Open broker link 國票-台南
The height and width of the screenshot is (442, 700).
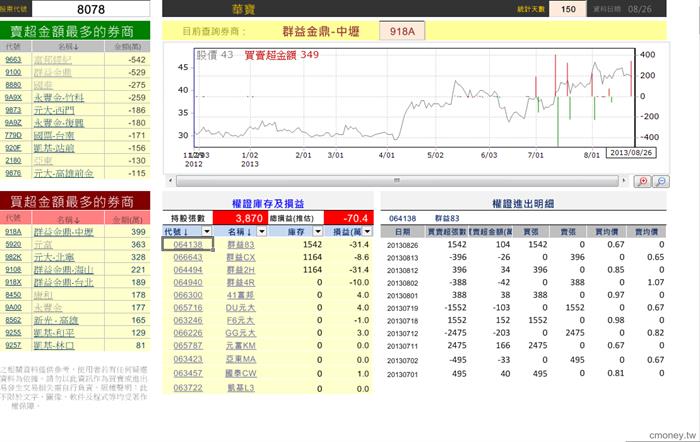click(54, 135)
